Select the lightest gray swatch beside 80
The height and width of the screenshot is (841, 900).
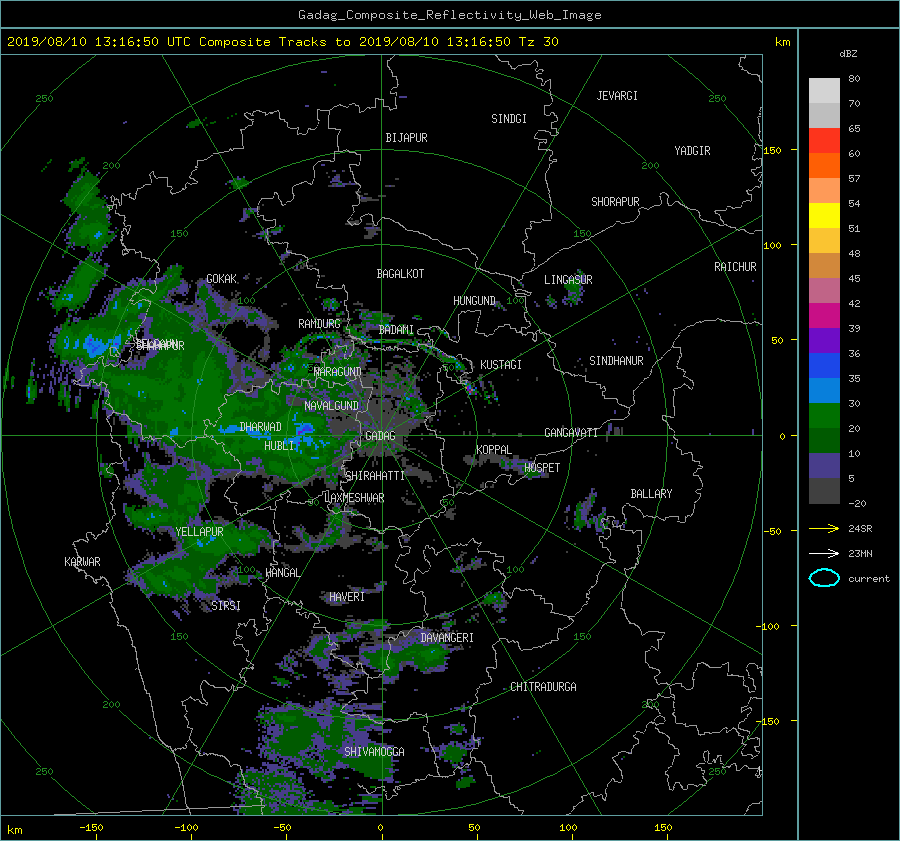click(x=824, y=90)
